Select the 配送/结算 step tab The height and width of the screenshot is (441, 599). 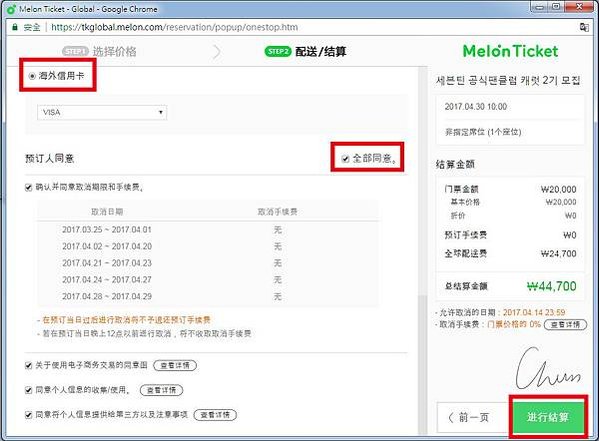coord(321,51)
